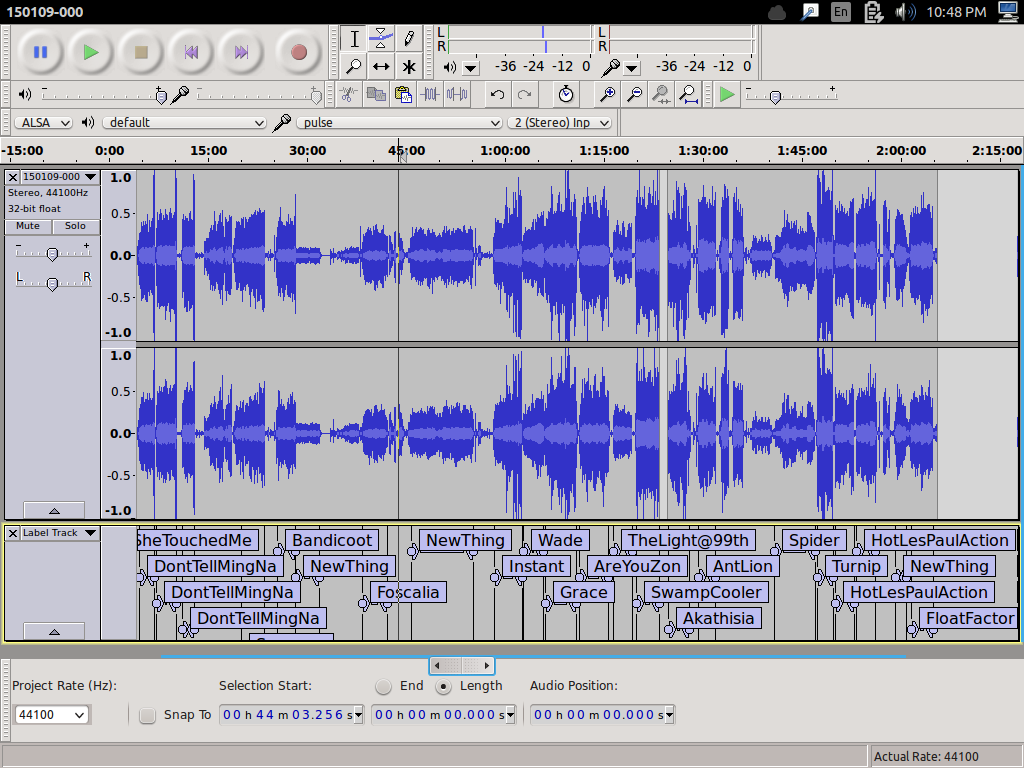Select the Multi-tool asterisk icon
The image size is (1024, 768).
point(409,67)
